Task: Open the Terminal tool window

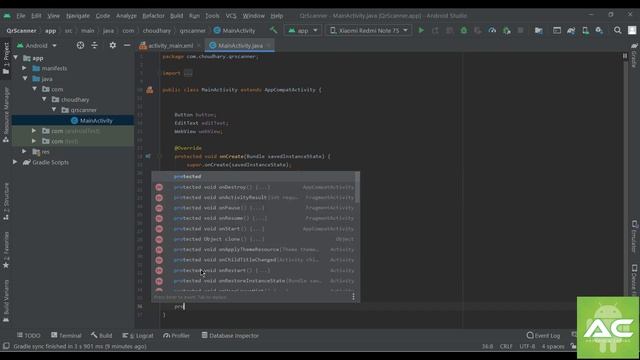Action: tap(66, 336)
